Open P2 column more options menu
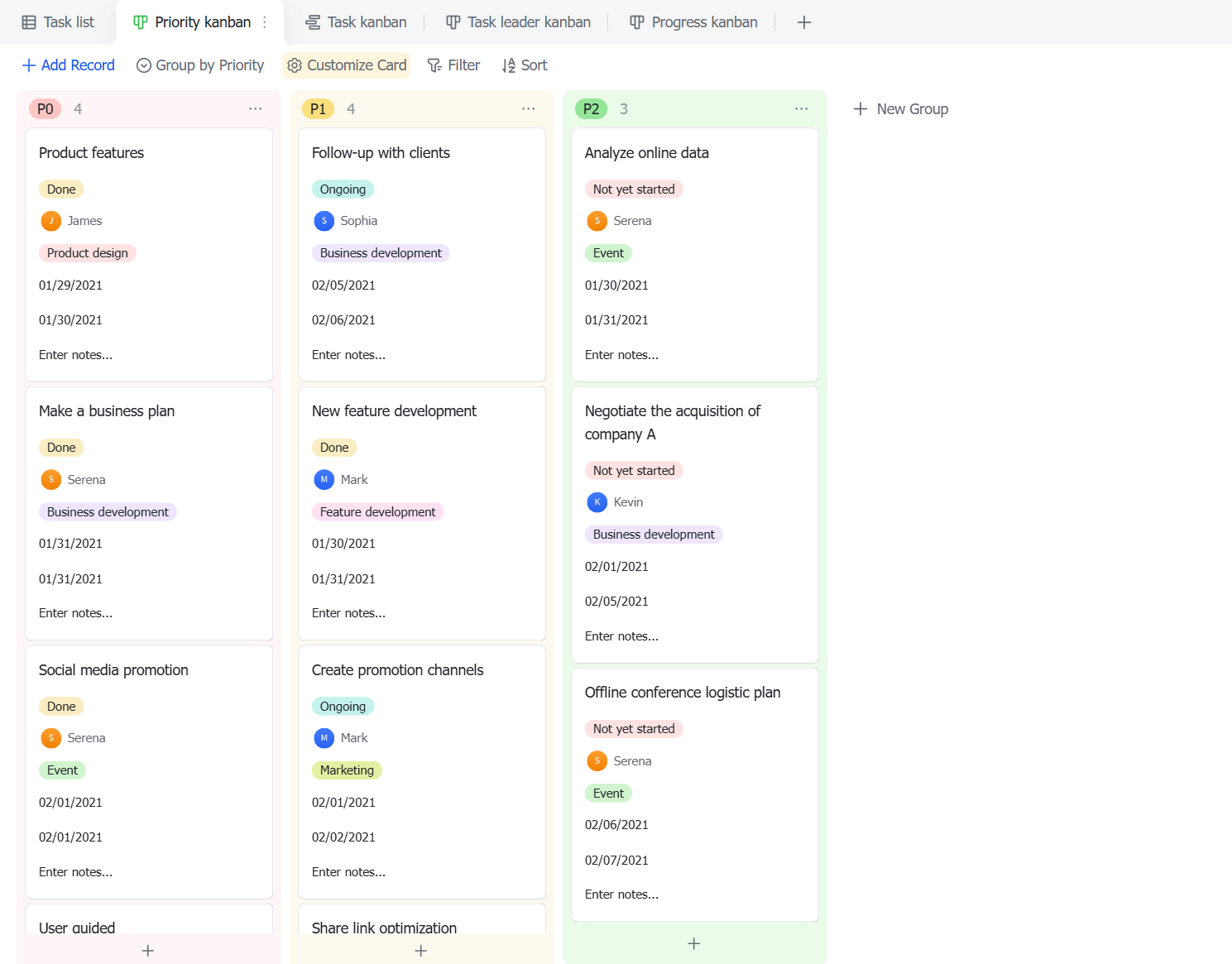Screen dimensions: 1232x964 pos(802,109)
